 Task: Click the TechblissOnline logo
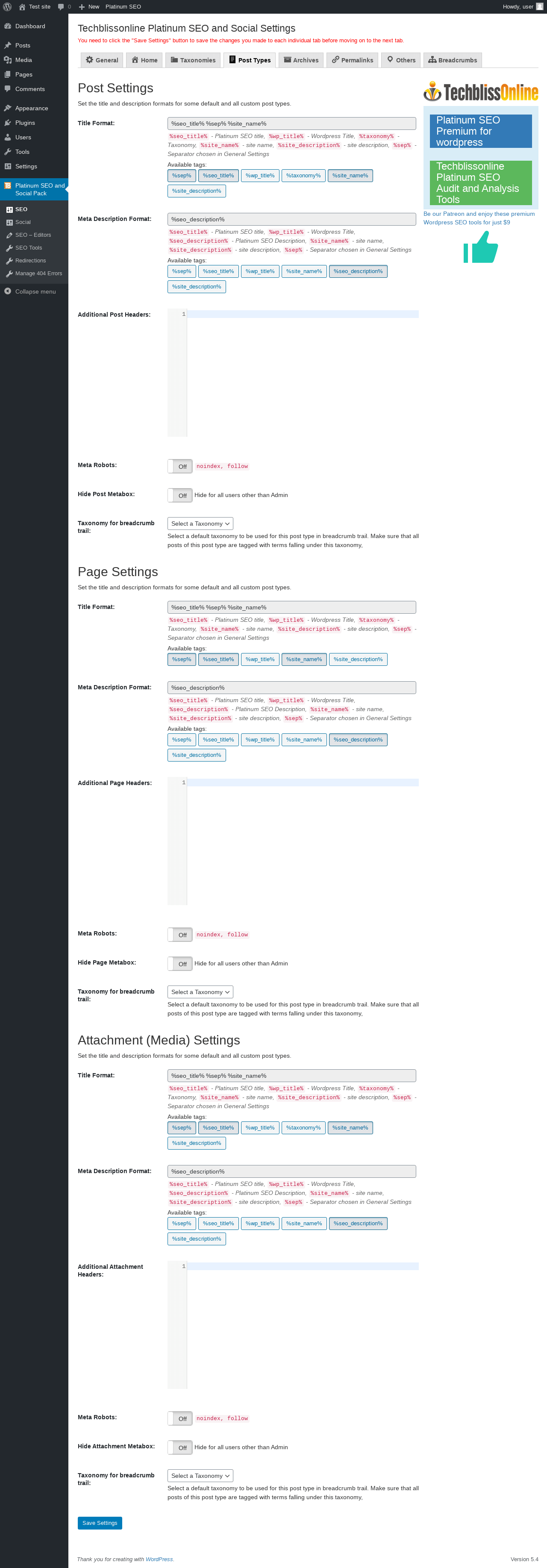click(481, 92)
